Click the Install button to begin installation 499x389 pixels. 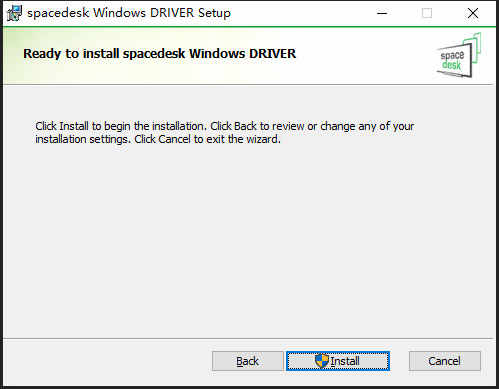coord(338,361)
